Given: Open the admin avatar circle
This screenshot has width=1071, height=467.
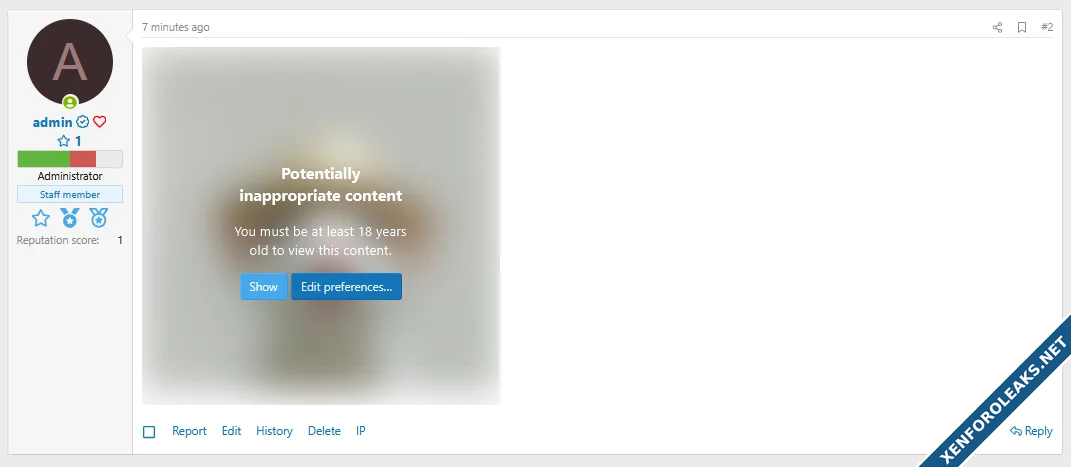Looking at the screenshot, I should (x=70, y=62).
